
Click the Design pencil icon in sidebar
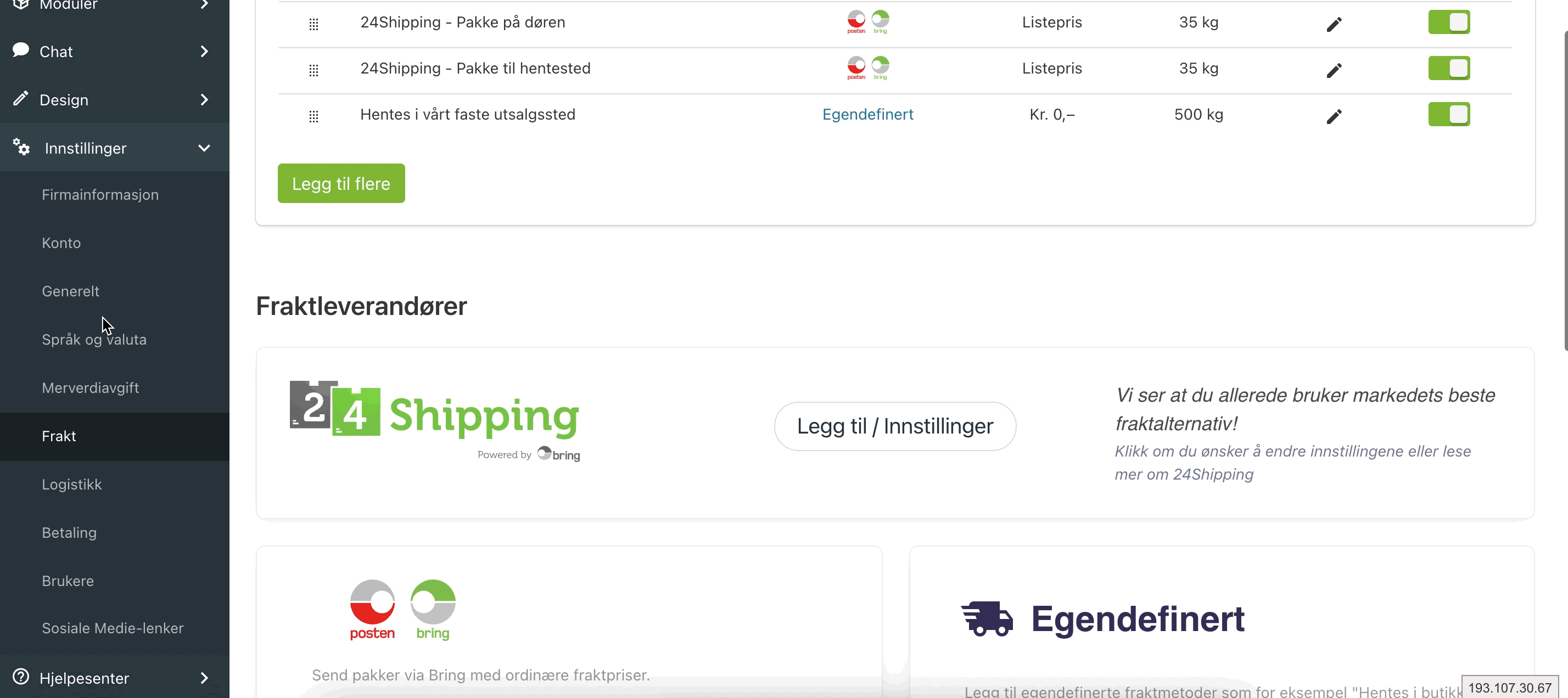(x=21, y=98)
